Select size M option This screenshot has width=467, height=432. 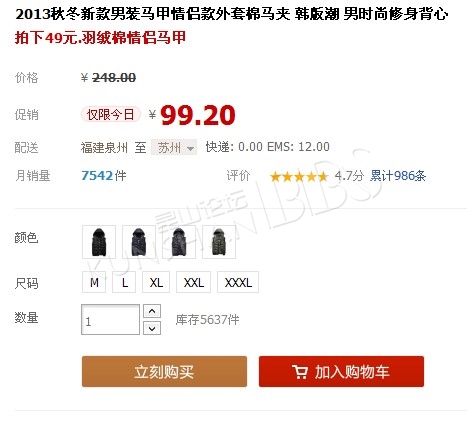pyautogui.click(x=94, y=282)
